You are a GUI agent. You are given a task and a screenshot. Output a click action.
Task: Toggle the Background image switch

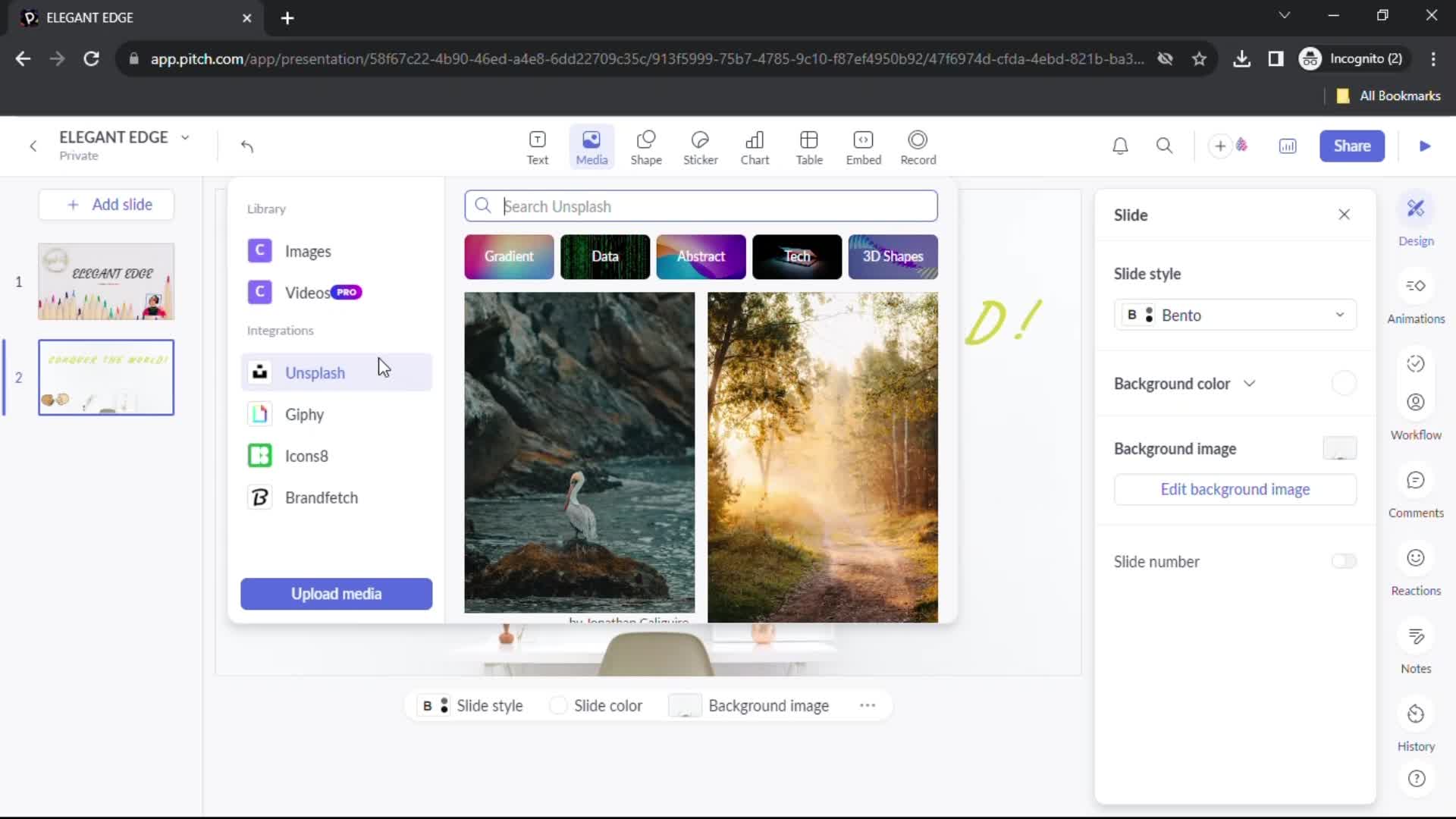pyautogui.click(x=1340, y=448)
